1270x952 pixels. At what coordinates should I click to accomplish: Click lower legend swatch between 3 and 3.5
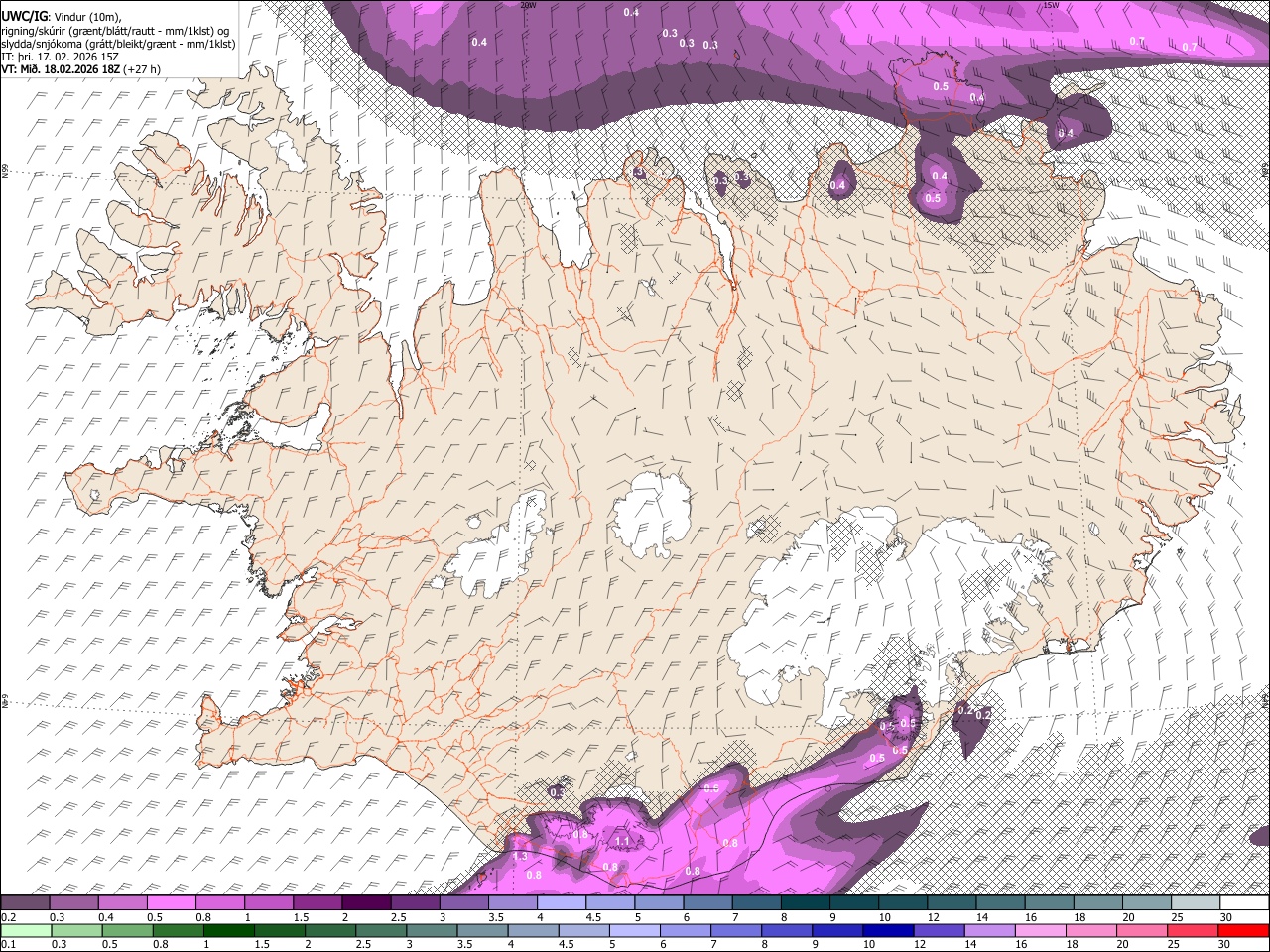[432, 930]
